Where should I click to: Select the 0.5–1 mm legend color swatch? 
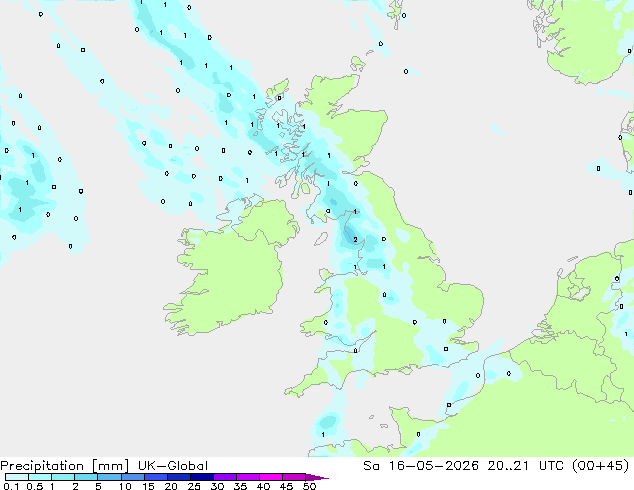[40, 477]
